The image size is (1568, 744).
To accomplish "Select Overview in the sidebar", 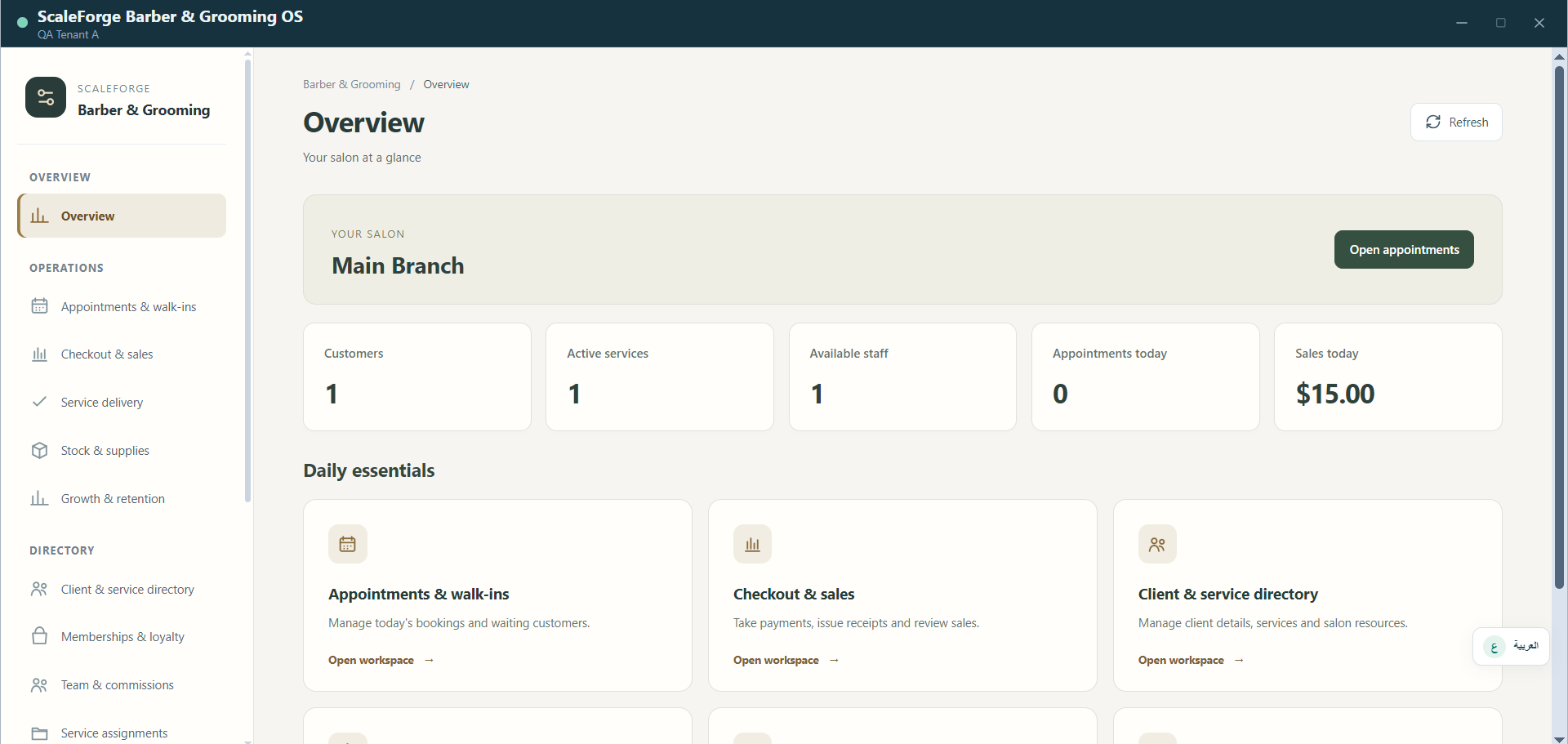I will (122, 216).
